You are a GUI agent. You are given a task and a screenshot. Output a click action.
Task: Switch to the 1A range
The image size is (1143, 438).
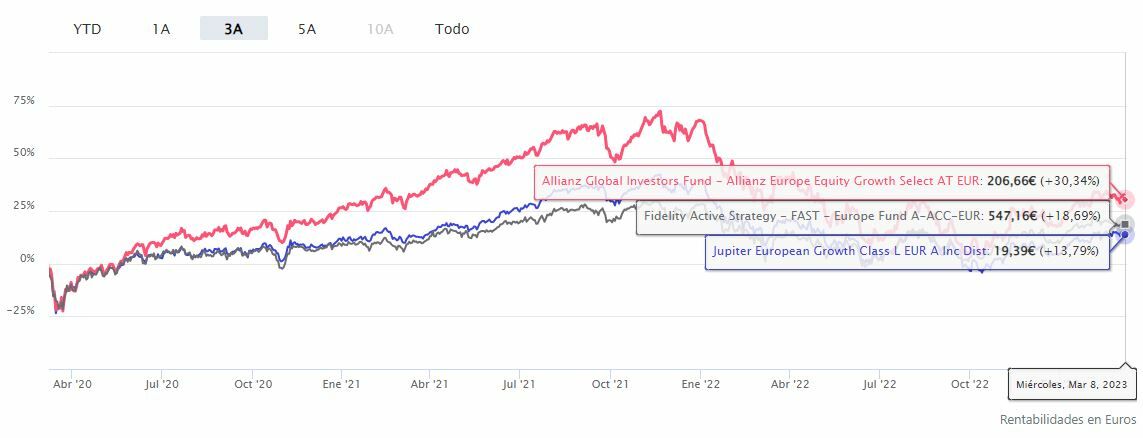(161, 29)
